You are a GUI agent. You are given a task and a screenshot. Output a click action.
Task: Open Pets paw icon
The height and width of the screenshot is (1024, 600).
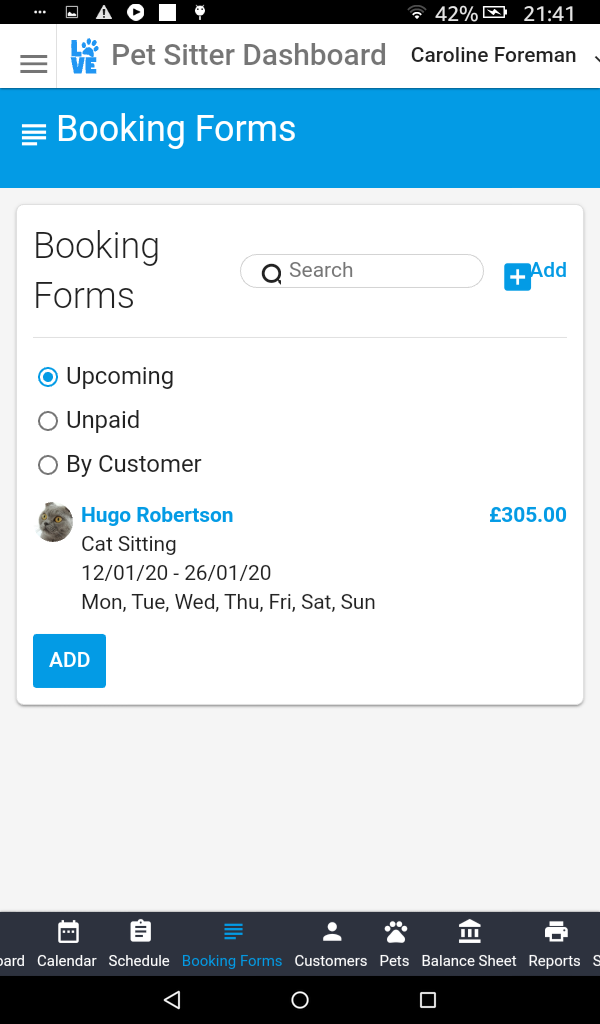point(395,944)
